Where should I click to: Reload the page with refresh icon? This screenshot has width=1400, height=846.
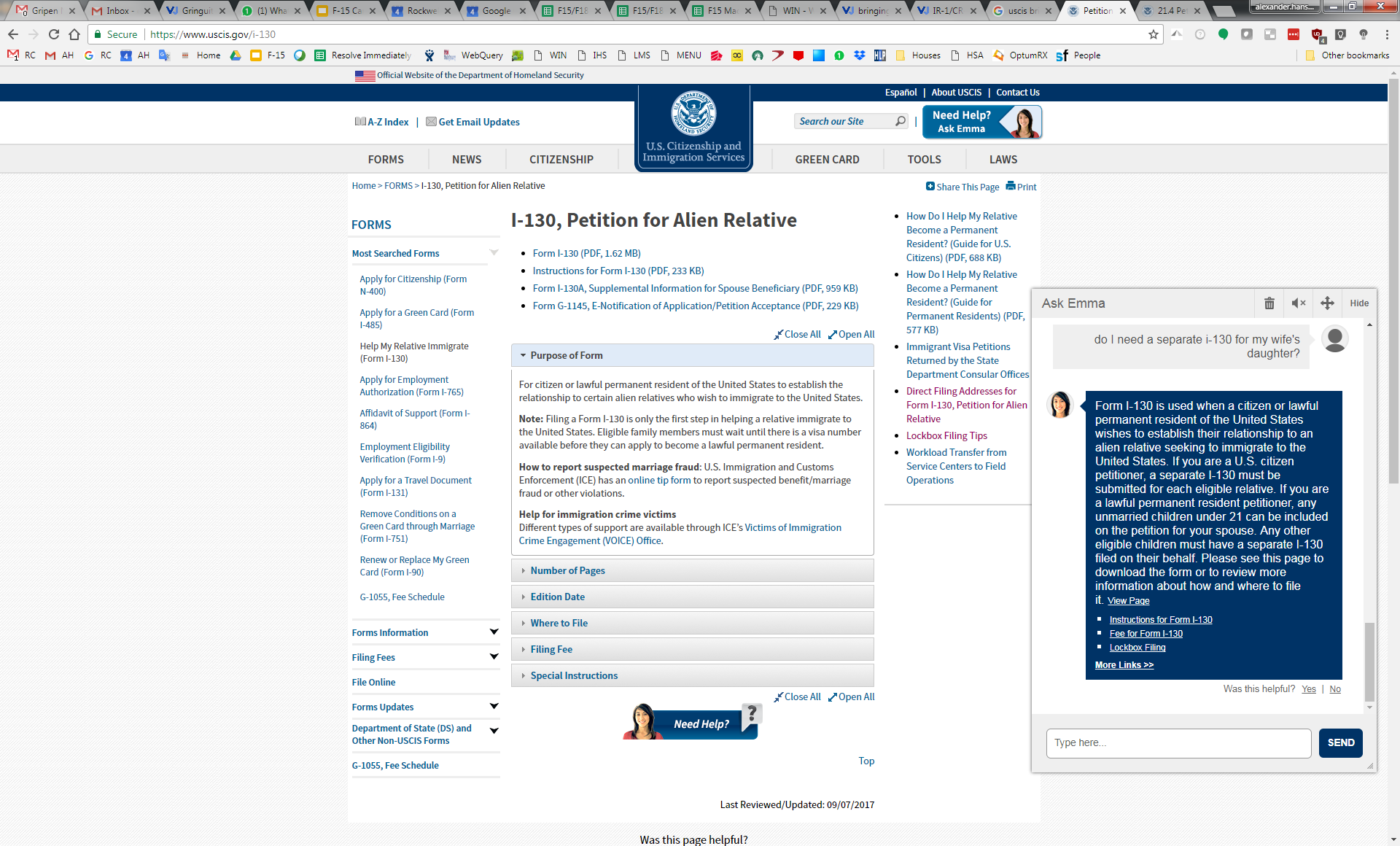tap(54, 34)
